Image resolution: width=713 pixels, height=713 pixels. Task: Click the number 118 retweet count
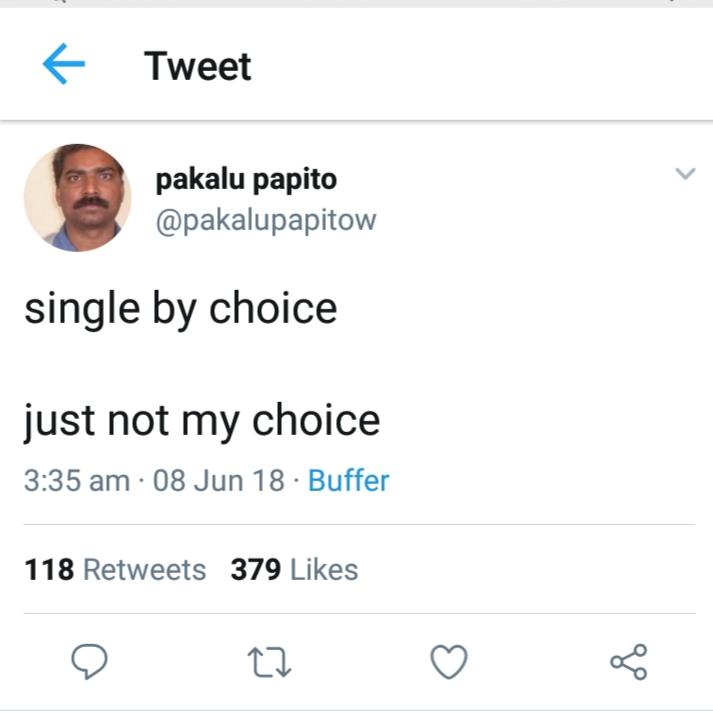(49, 570)
